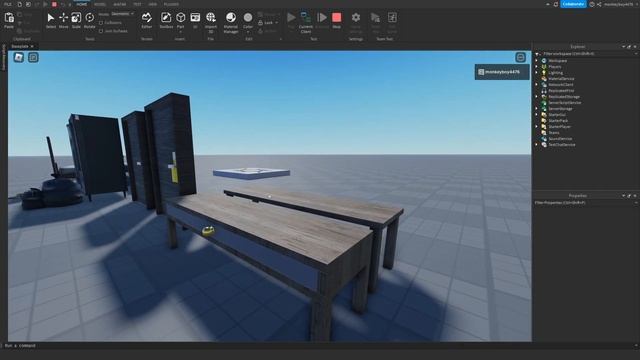Image resolution: width=640 pixels, height=360 pixels.
Task: Select ReplicatedFirst in Explorer
Action: click(x=561, y=91)
